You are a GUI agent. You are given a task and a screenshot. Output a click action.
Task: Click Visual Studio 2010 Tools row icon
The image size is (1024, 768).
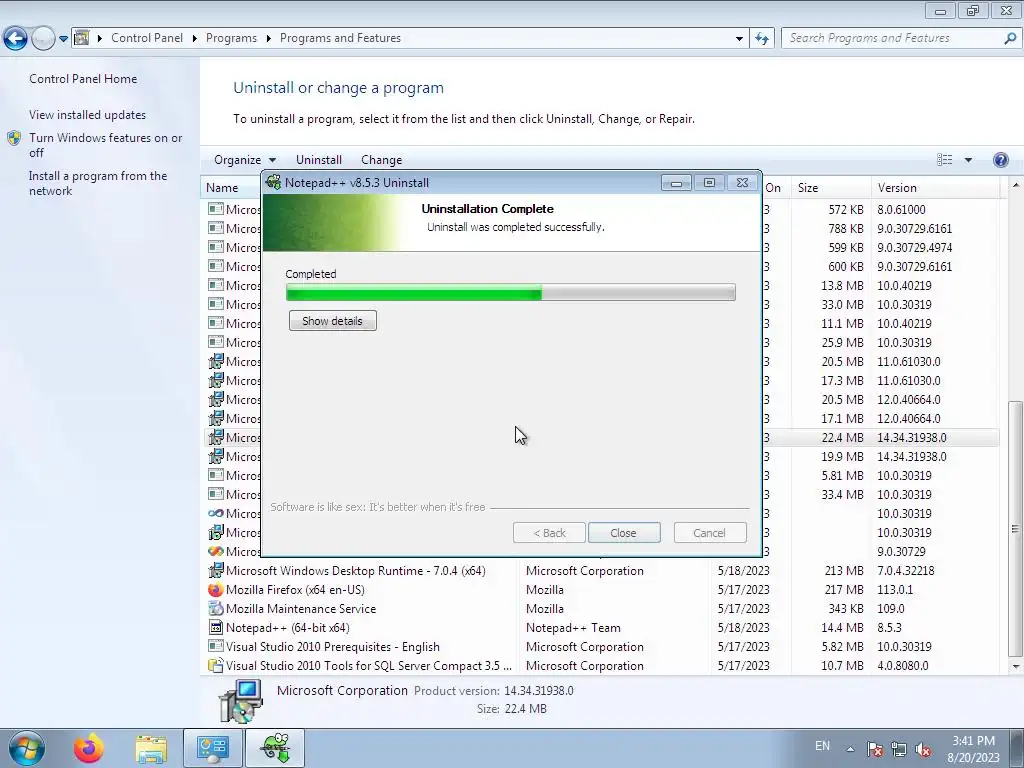point(216,665)
